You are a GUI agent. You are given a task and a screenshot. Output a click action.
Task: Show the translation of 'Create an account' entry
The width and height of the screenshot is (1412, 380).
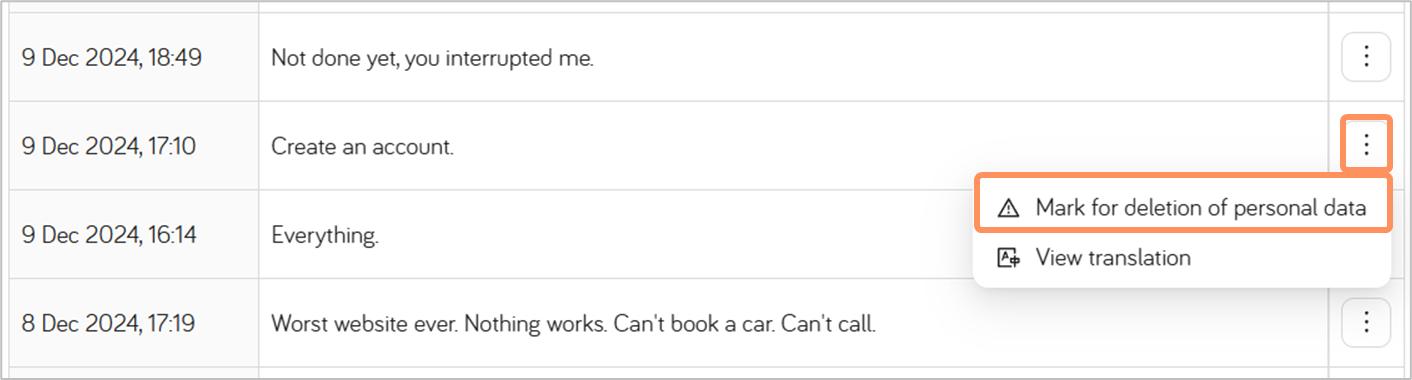coord(1182,258)
